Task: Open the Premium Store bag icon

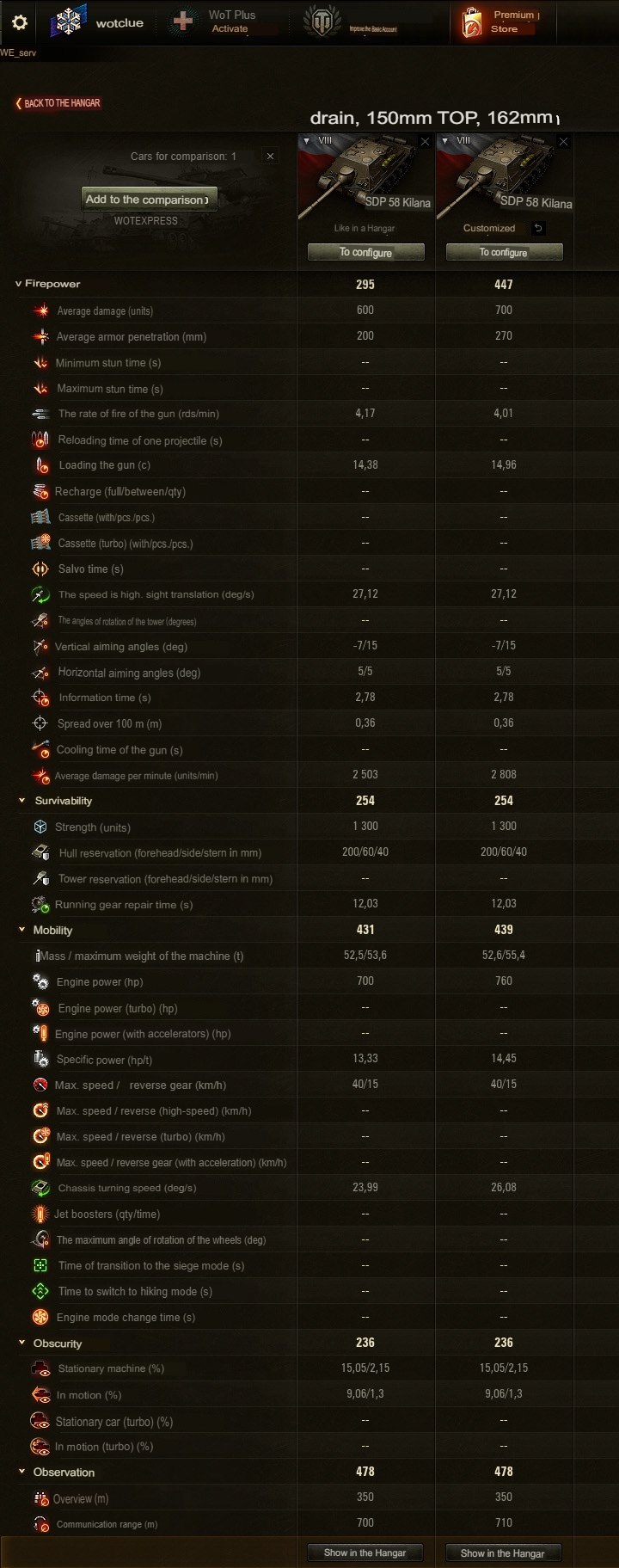Action: tap(472, 22)
